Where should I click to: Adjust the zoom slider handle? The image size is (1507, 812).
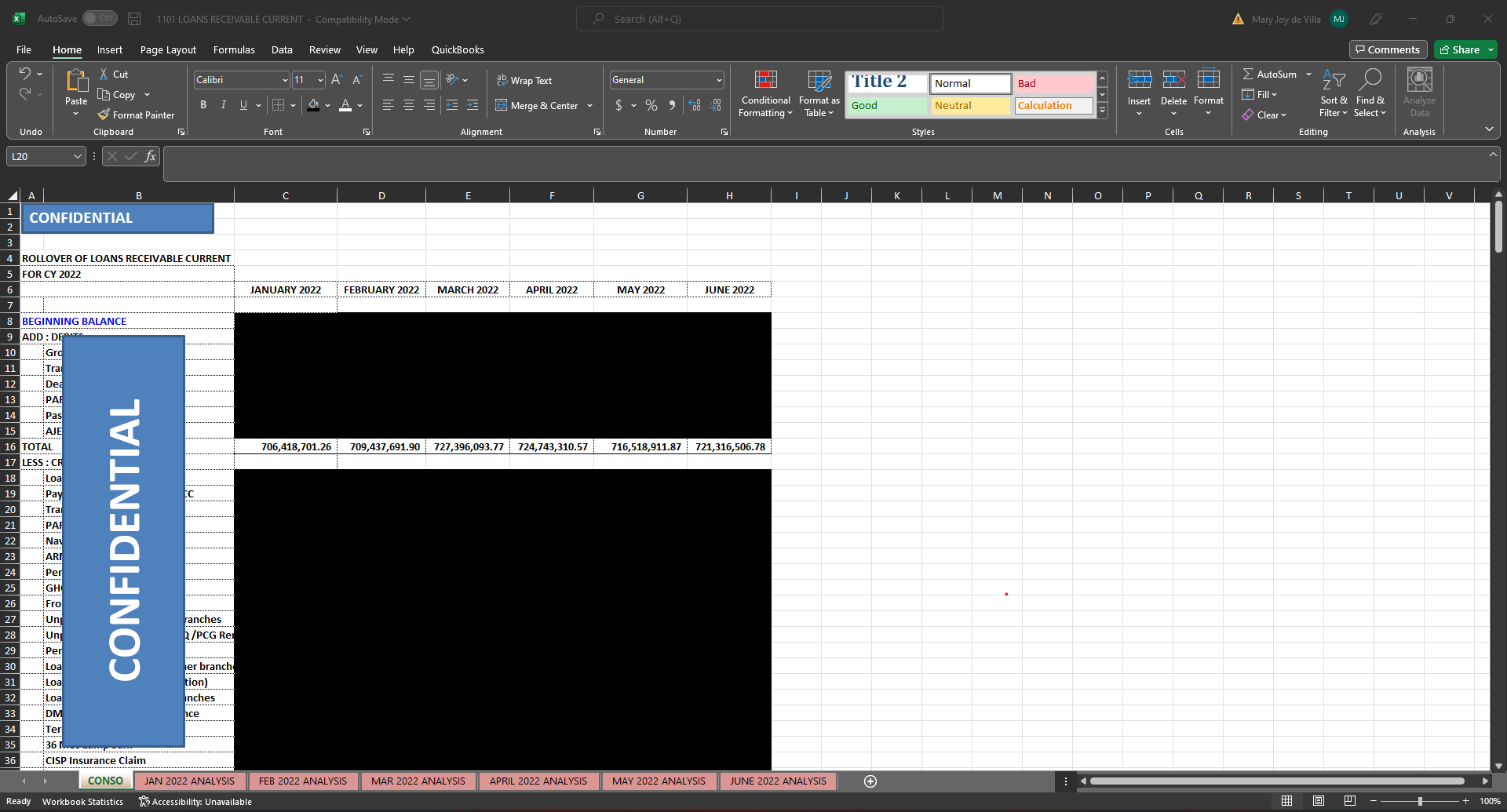[x=1420, y=801]
